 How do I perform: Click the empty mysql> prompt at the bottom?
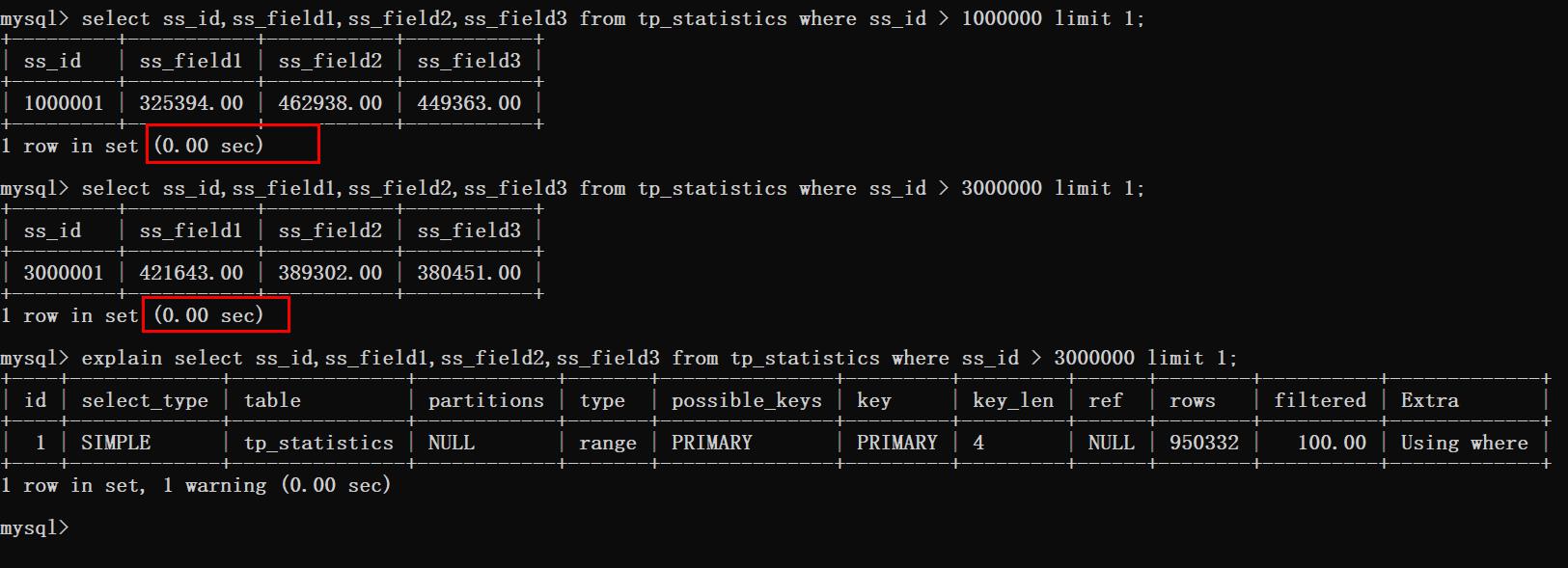[x=35, y=527]
